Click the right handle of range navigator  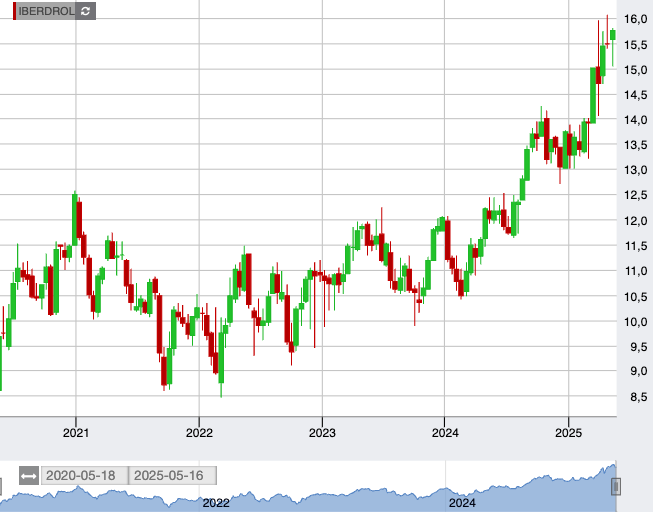coord(616,487)
